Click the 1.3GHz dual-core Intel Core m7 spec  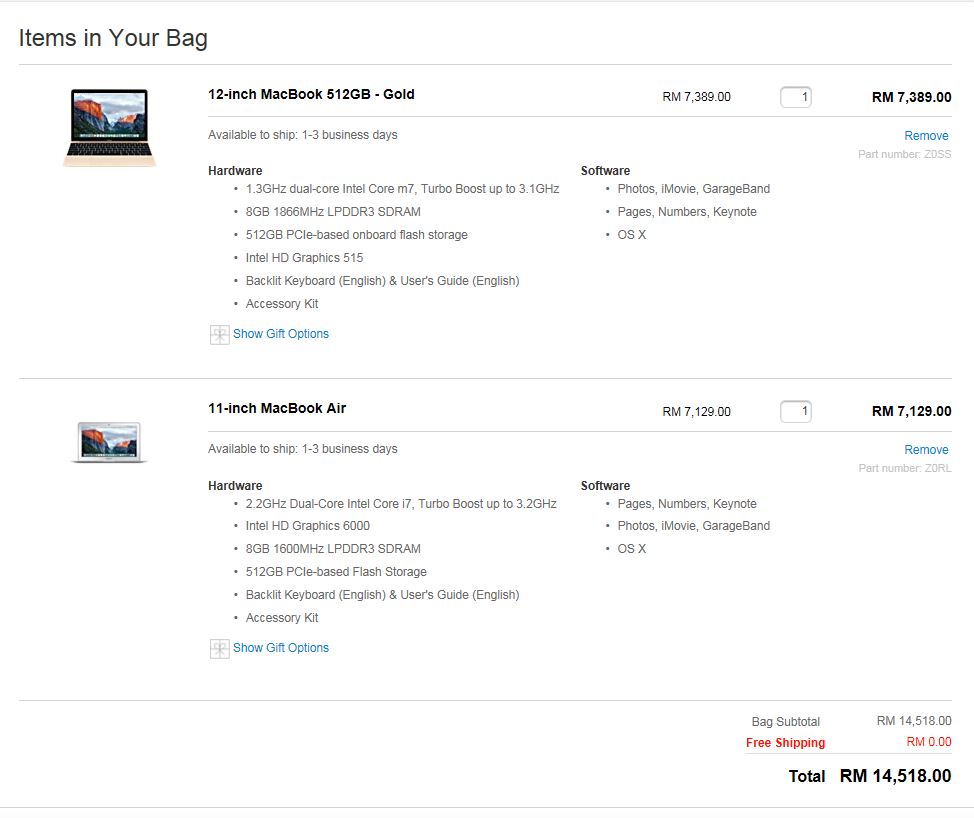[x=403, y=189]
